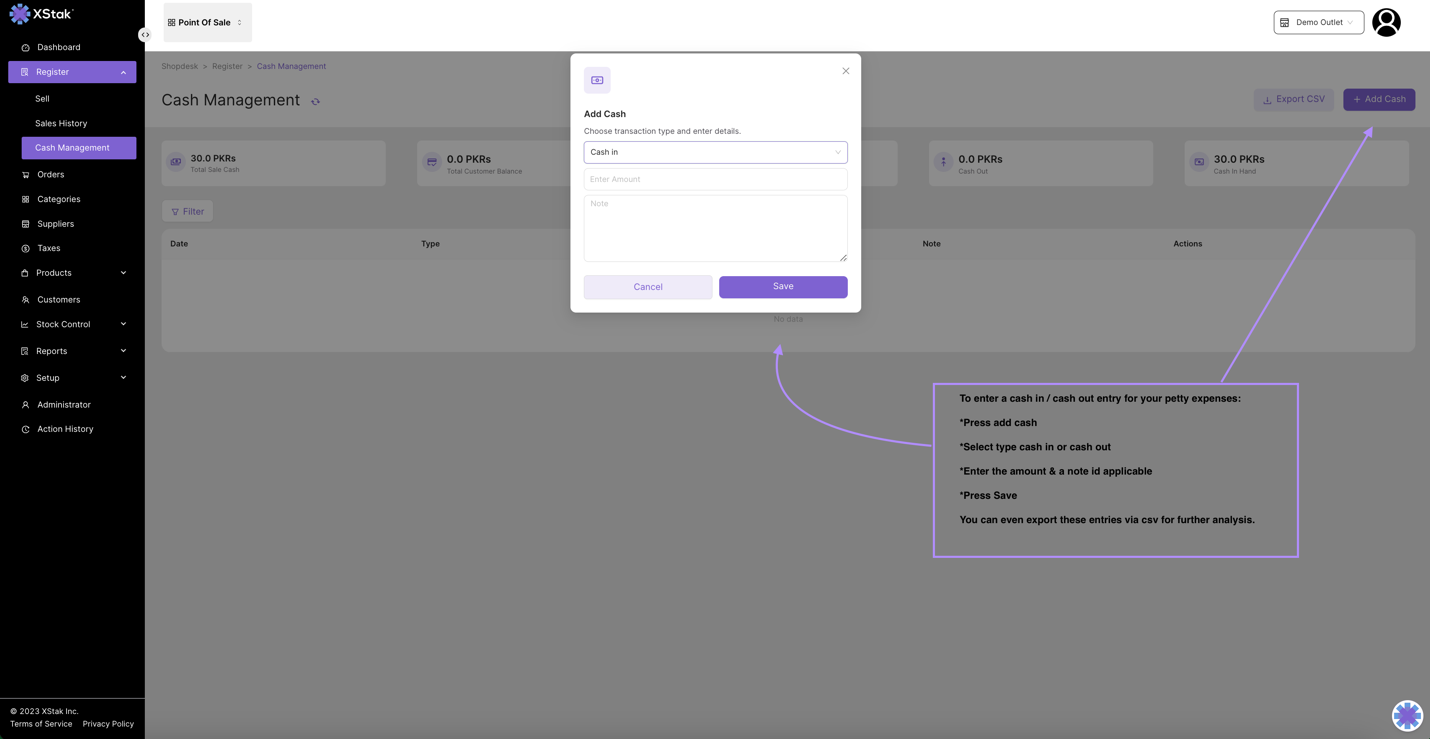Image resolution: width=1430 pixels, height=739 pixels.
Task: Click the XStak logo in the sidebar
Action: point(41,14)
